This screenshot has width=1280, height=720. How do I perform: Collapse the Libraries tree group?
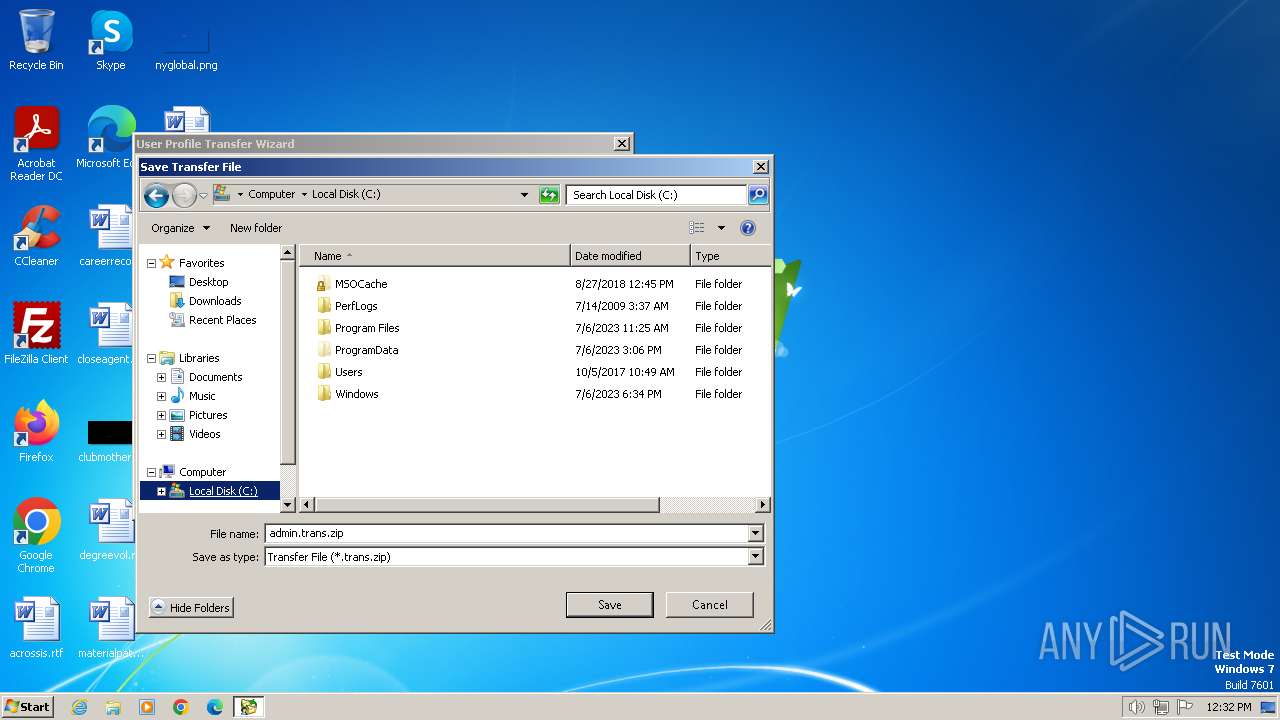tap(152, 358)
